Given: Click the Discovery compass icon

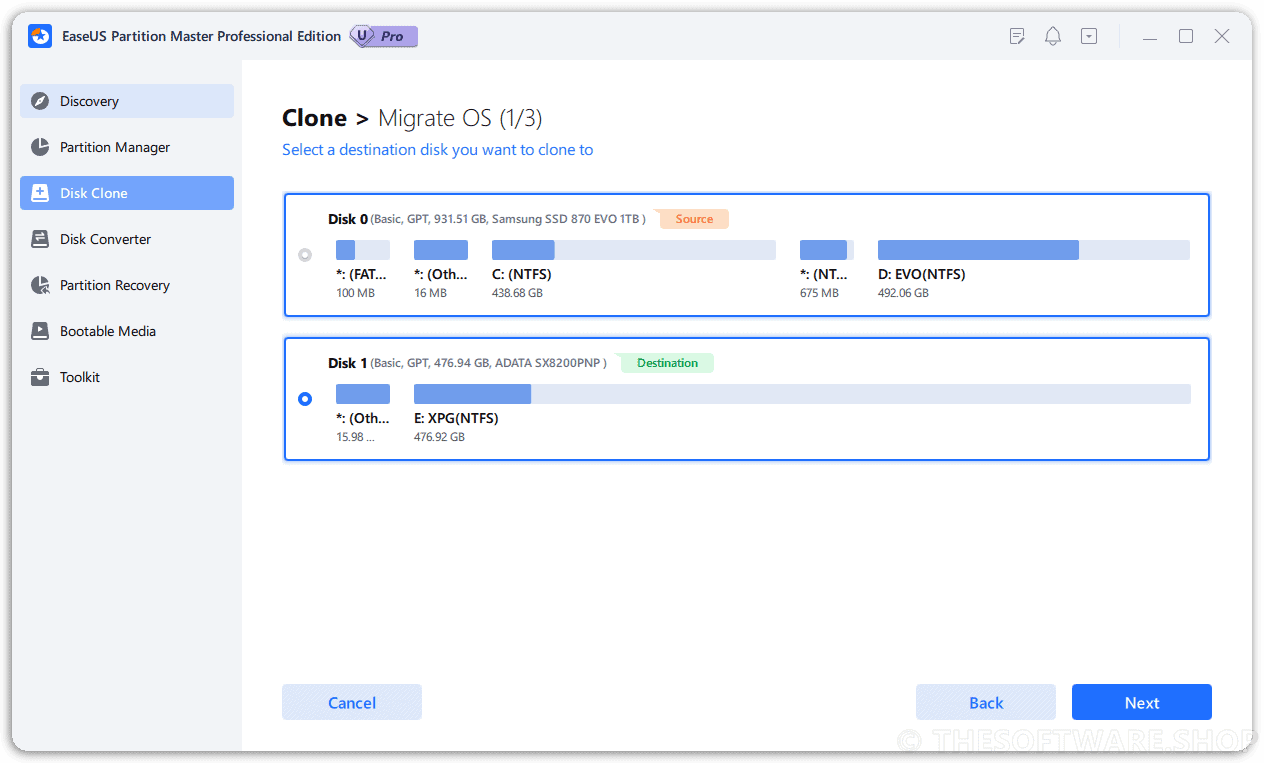Looking at the screenshot, I should 40,101.
